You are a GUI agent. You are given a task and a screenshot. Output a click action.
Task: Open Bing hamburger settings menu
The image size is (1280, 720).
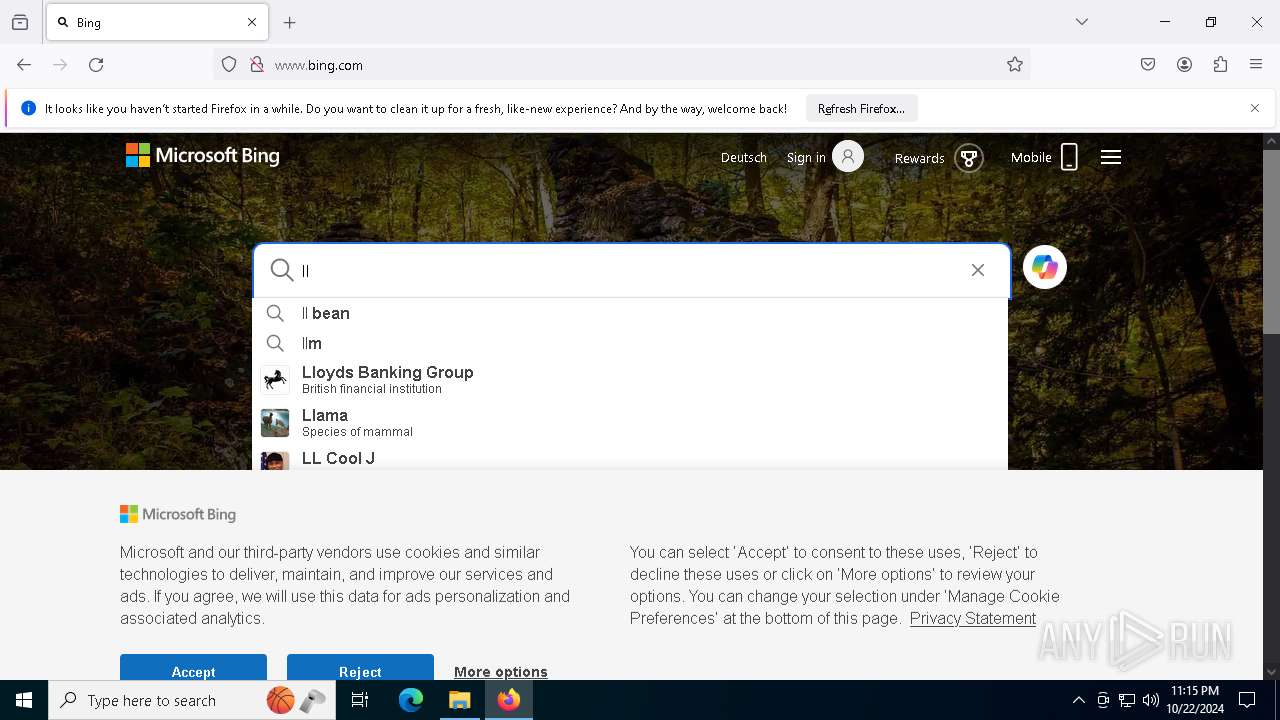pyautogui.click(x=1111, y=157)
